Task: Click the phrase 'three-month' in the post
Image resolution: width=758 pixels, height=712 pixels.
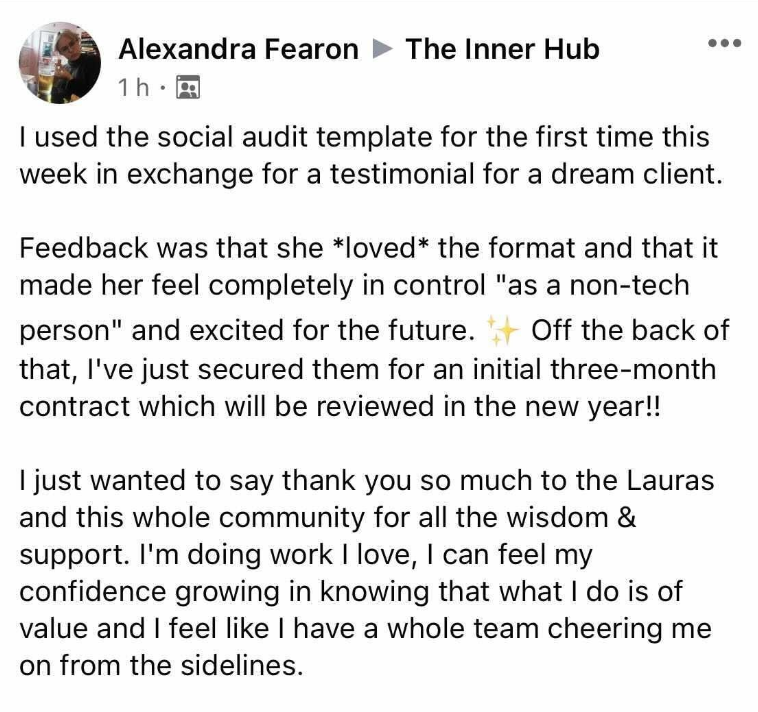Action: [633, 369]
